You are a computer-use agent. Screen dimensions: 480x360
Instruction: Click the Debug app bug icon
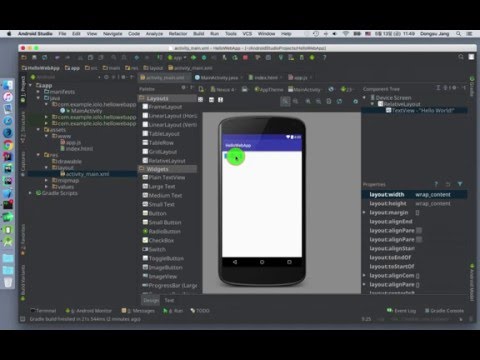(x=204, y=58)
